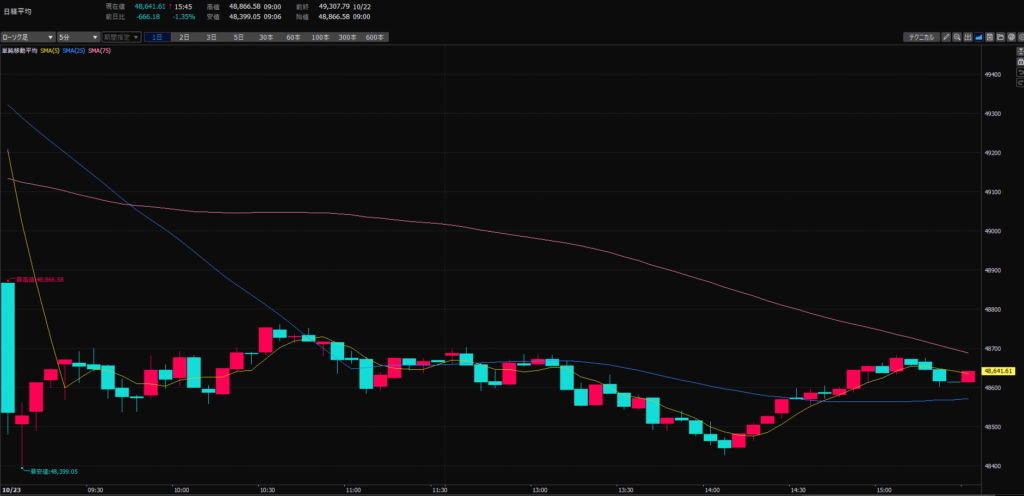
Task: Click the テクニカル button
Action: [919, 37]
